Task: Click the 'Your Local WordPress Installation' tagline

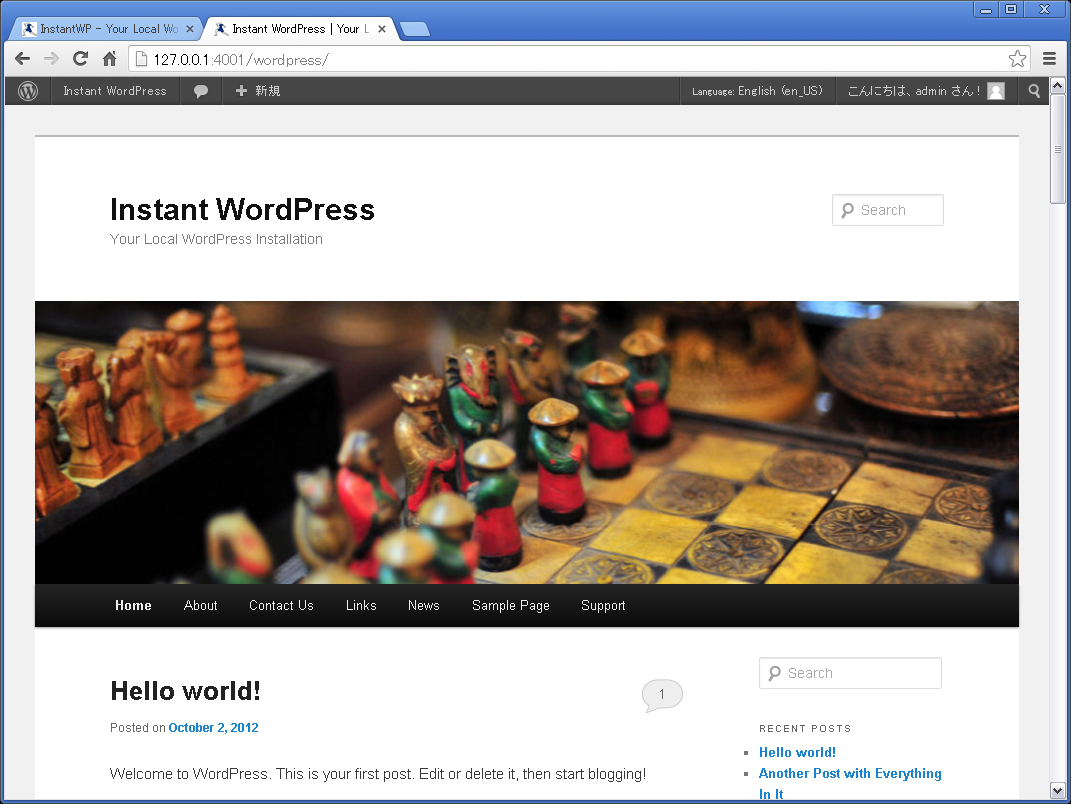Action: [x=216, y=239]
